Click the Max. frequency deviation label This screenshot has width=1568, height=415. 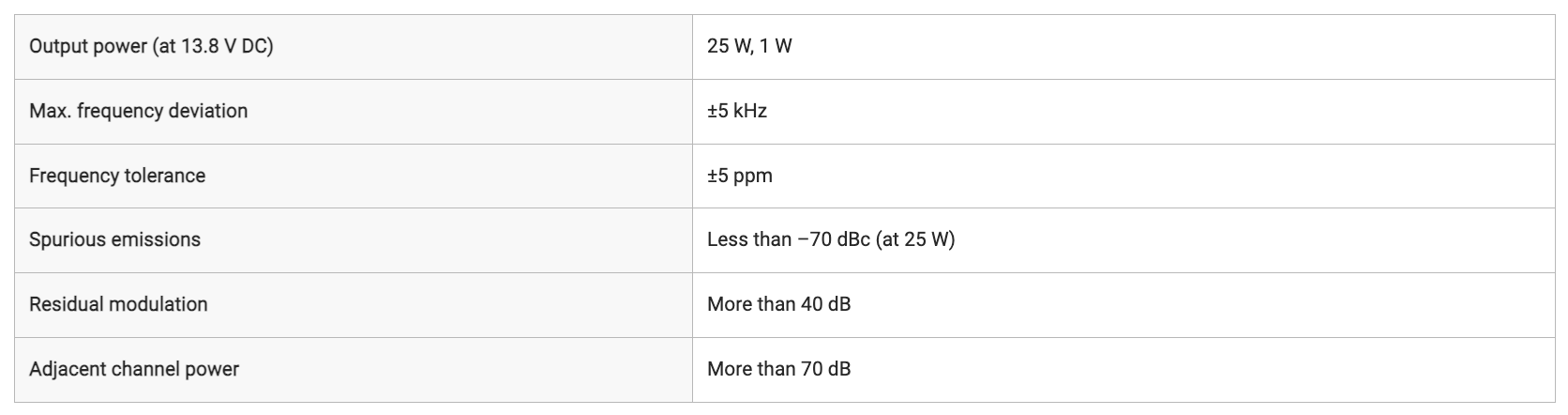tap(139, 111)
